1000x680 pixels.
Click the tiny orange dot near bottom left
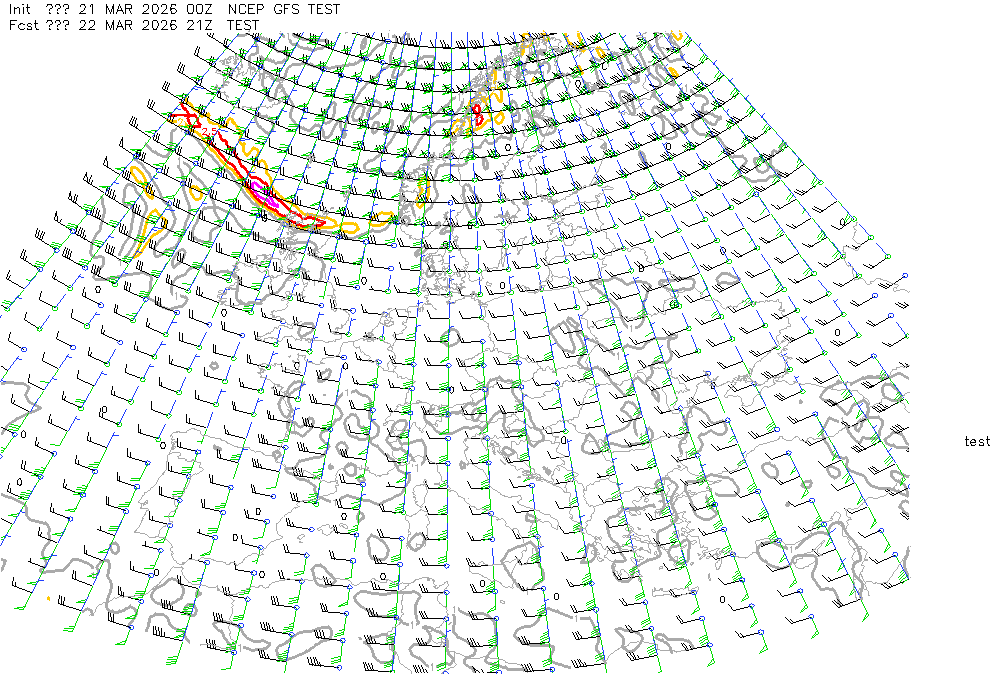tap(49, 598)
